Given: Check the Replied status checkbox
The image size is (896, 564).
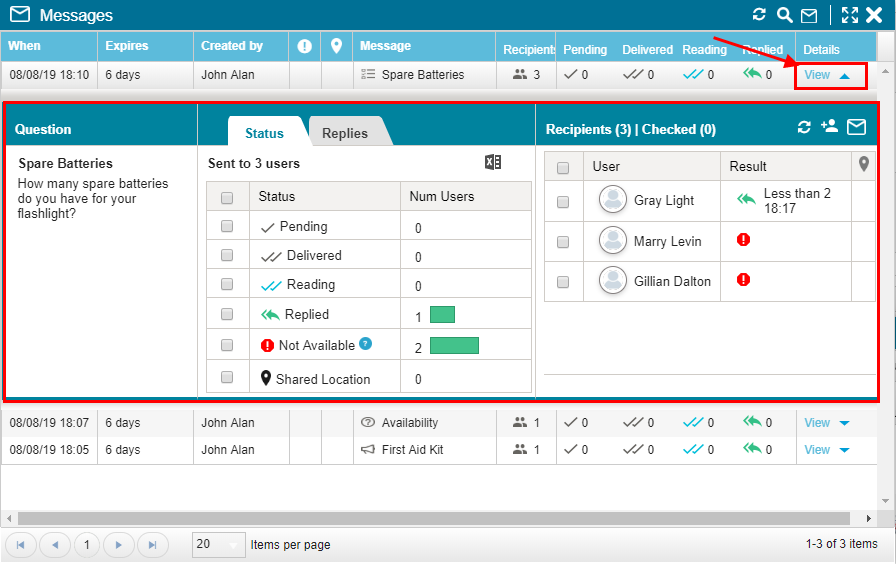Looking at the screenshot, I should [x=227, y=314].
